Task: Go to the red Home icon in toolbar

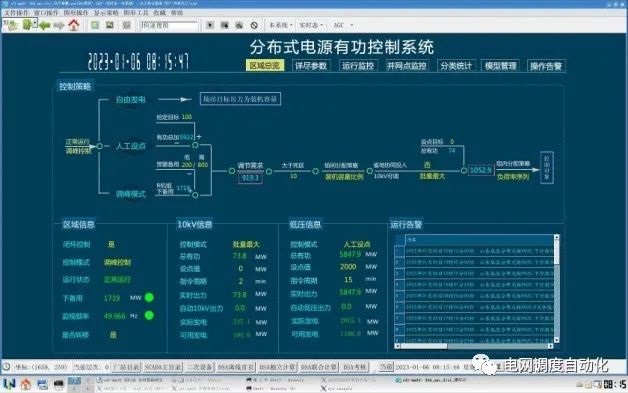Action: click(x=74, y=25)
